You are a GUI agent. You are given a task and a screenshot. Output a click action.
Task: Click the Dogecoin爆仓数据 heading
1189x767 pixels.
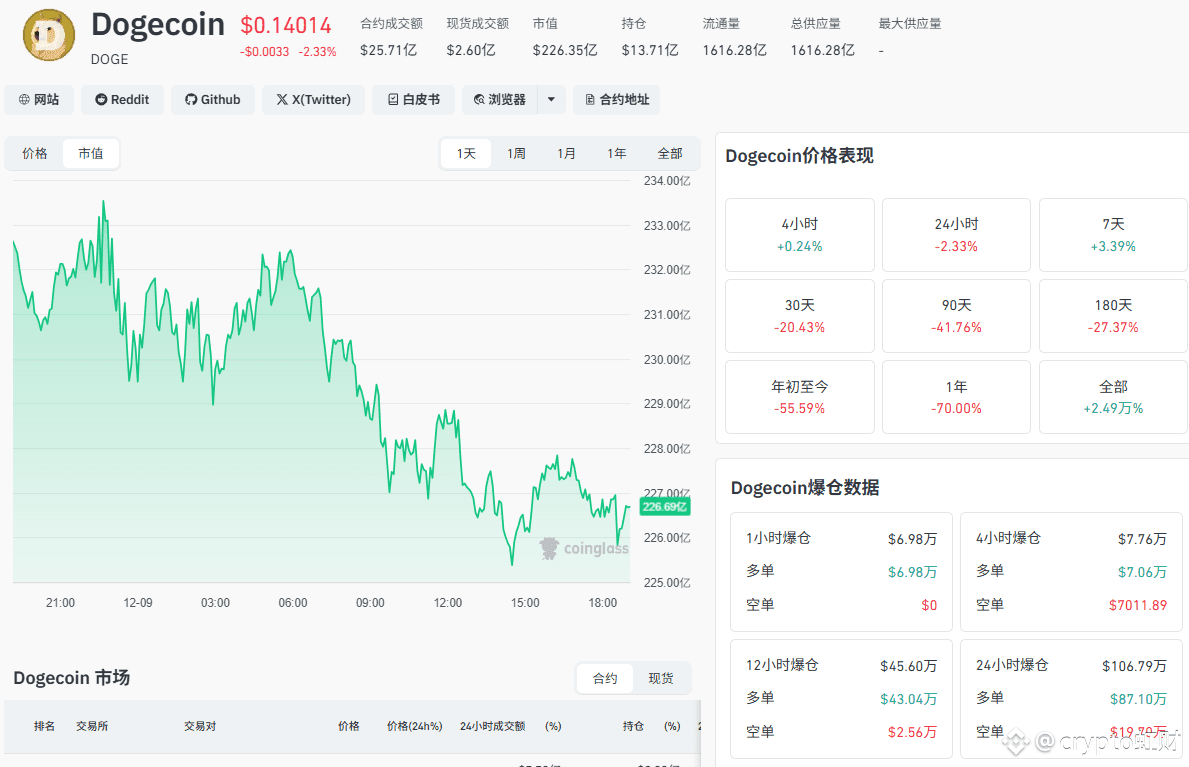point(805,487)
